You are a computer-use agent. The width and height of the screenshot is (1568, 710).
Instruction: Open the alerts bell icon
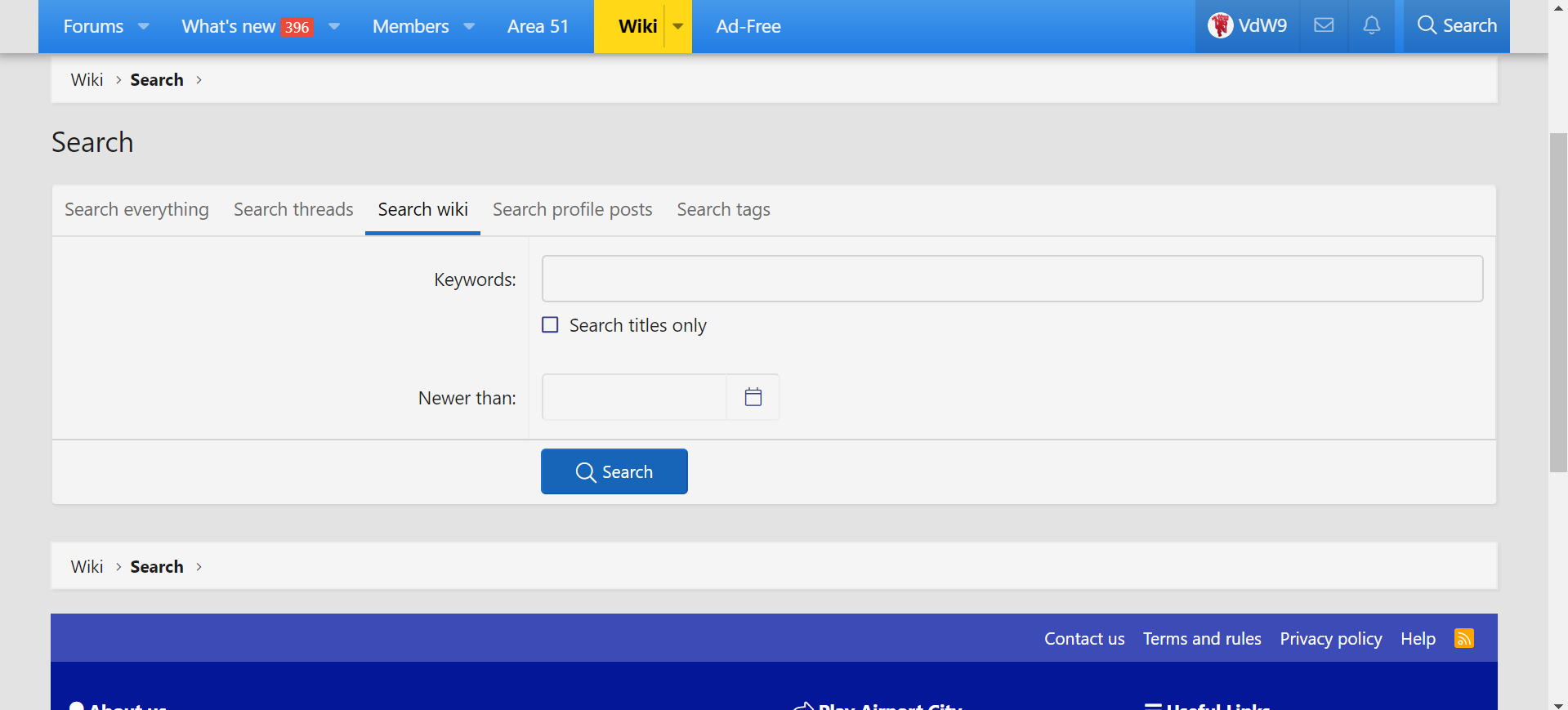click(x=1371, y=26)
